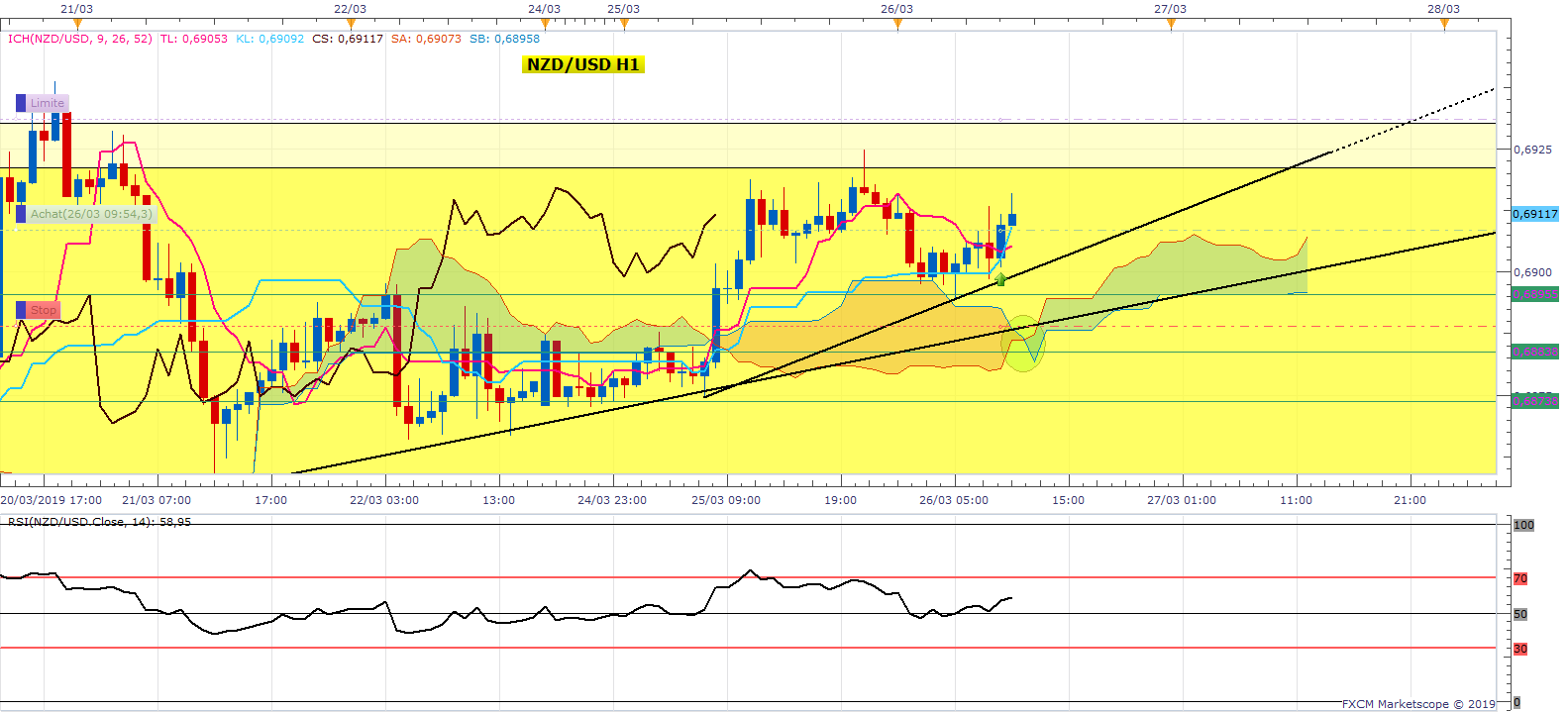Click the blue handle beside the Achat label
Viewport: 1568px width, 713px height.
pyautogui.click(x=21, y=214)
